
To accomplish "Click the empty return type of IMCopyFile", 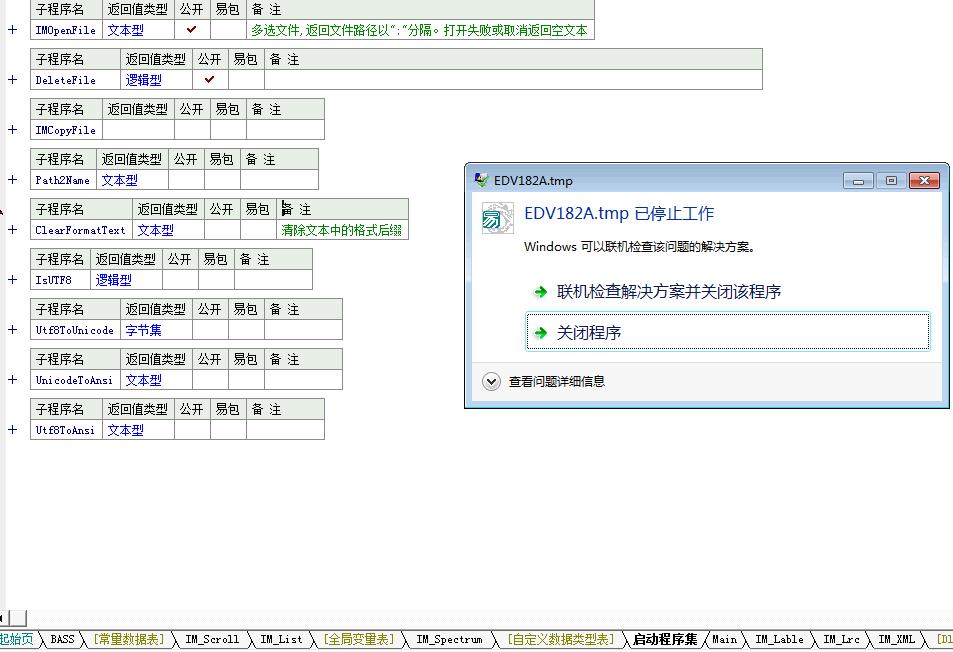I will tap(139, 130).
